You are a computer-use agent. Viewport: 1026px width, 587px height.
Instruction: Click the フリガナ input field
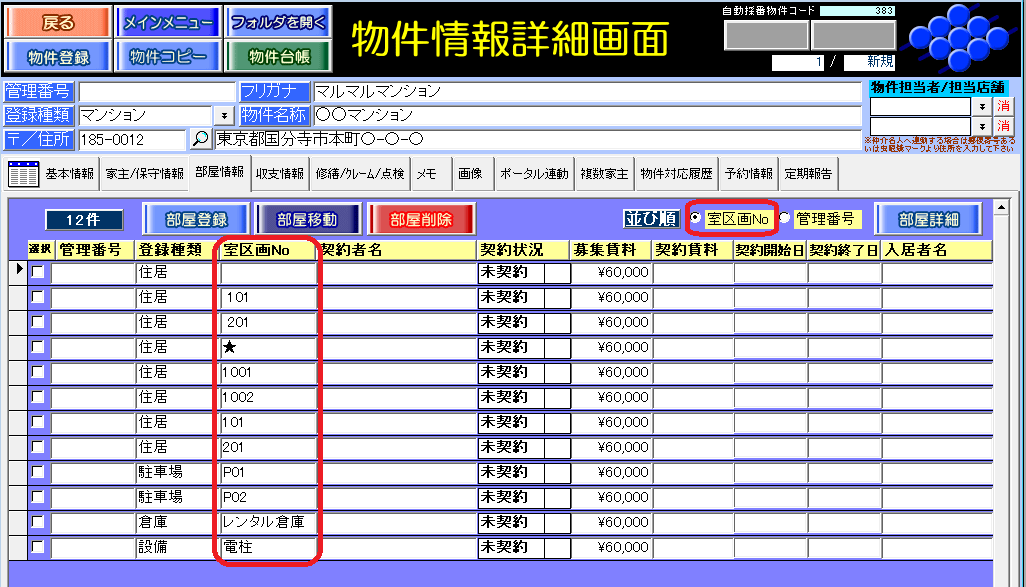click(585, 91)
